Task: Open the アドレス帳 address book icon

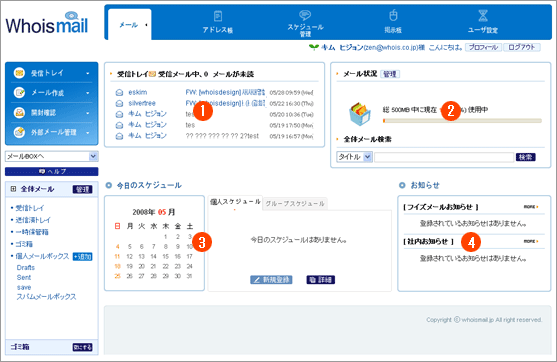Action: pos(218,16)
